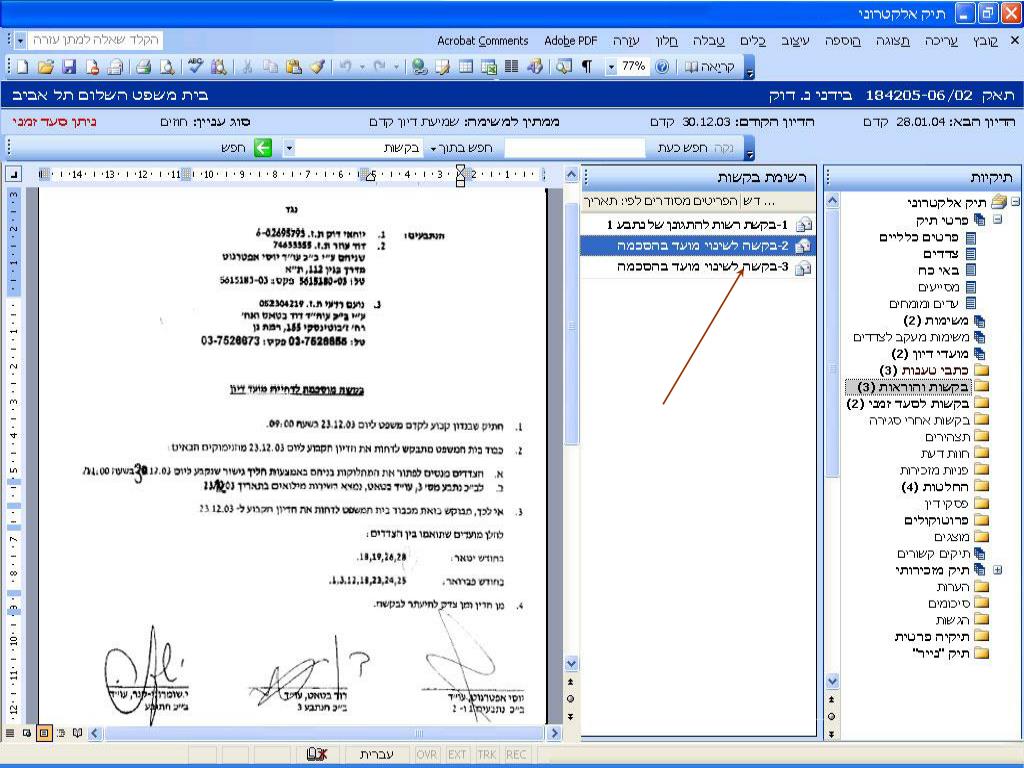
Task: Collapse the תיק אלקטרוני tree root
Action: [1016, 202]
